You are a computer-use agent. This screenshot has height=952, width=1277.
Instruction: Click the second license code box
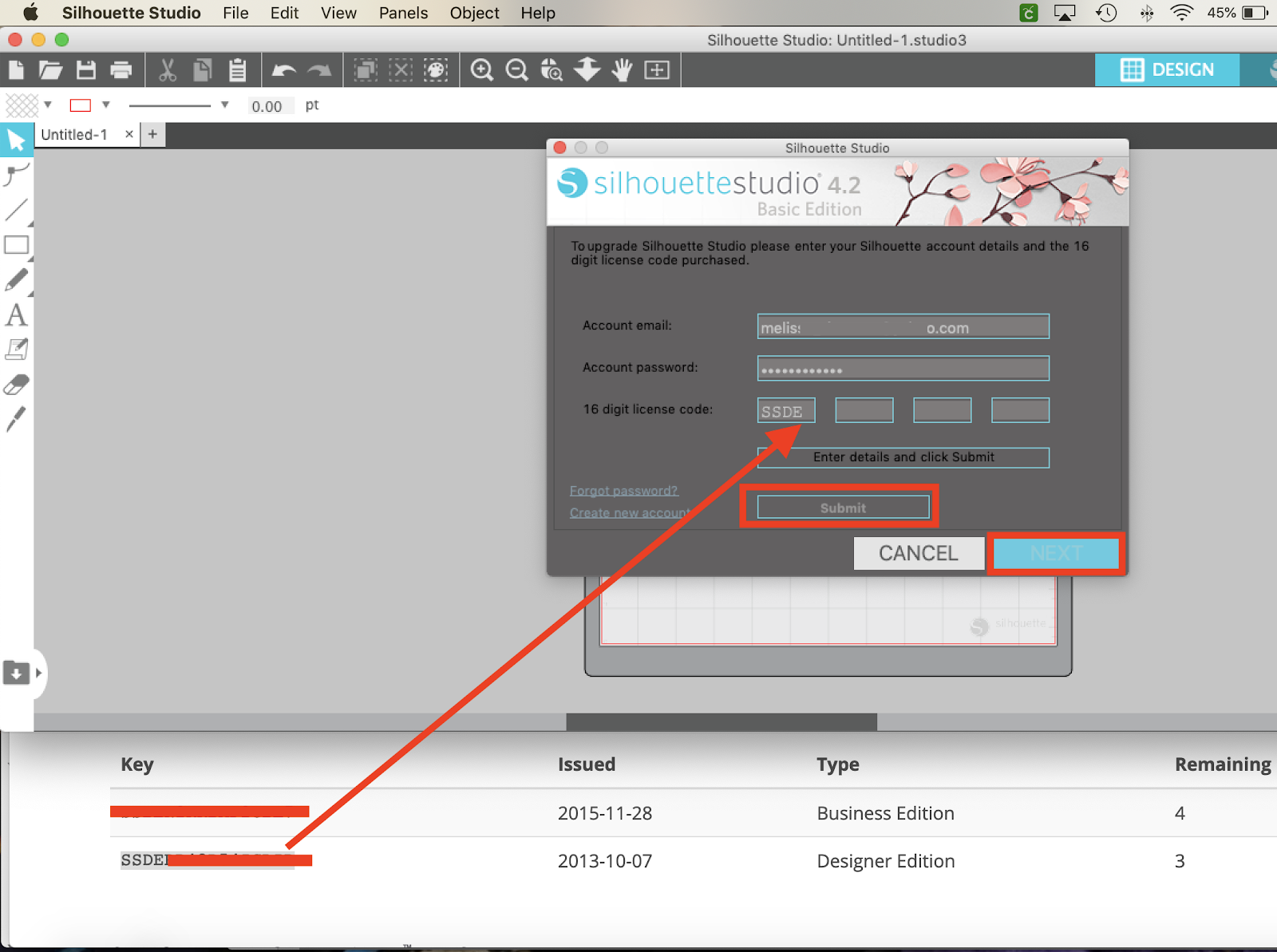(864, 410)
